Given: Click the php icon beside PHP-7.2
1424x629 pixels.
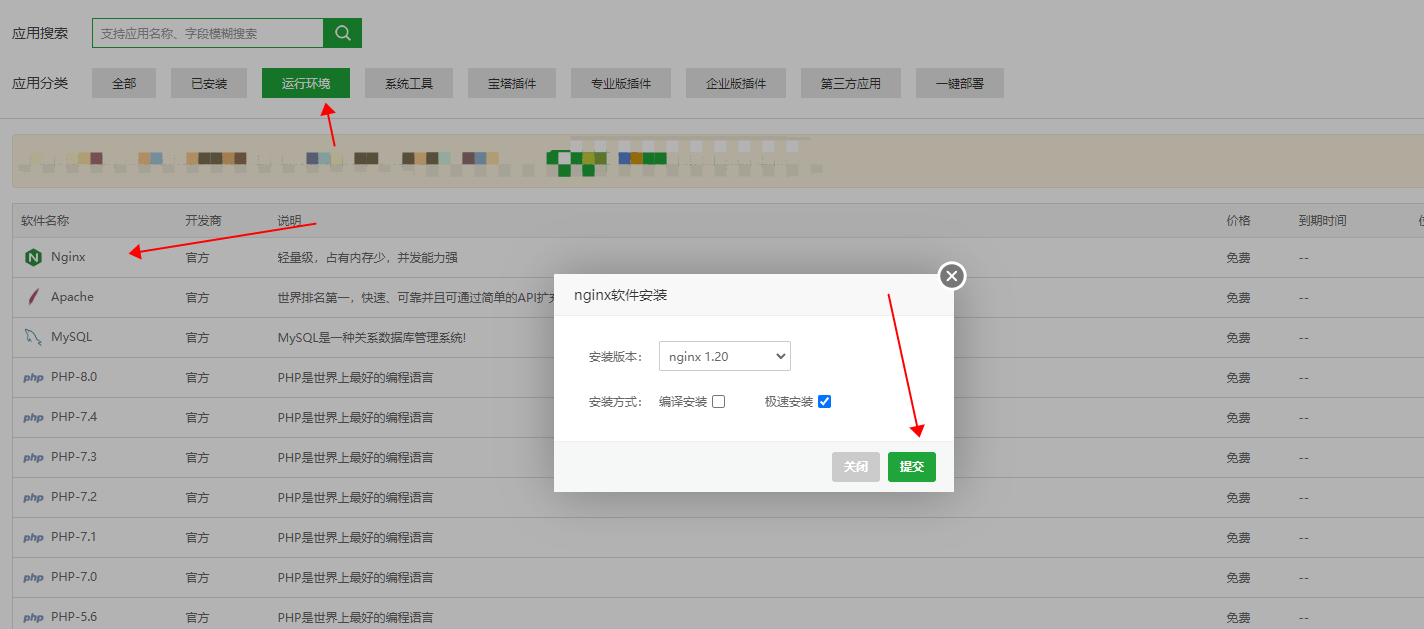Looking at the screenshot, I should (33, 498).
